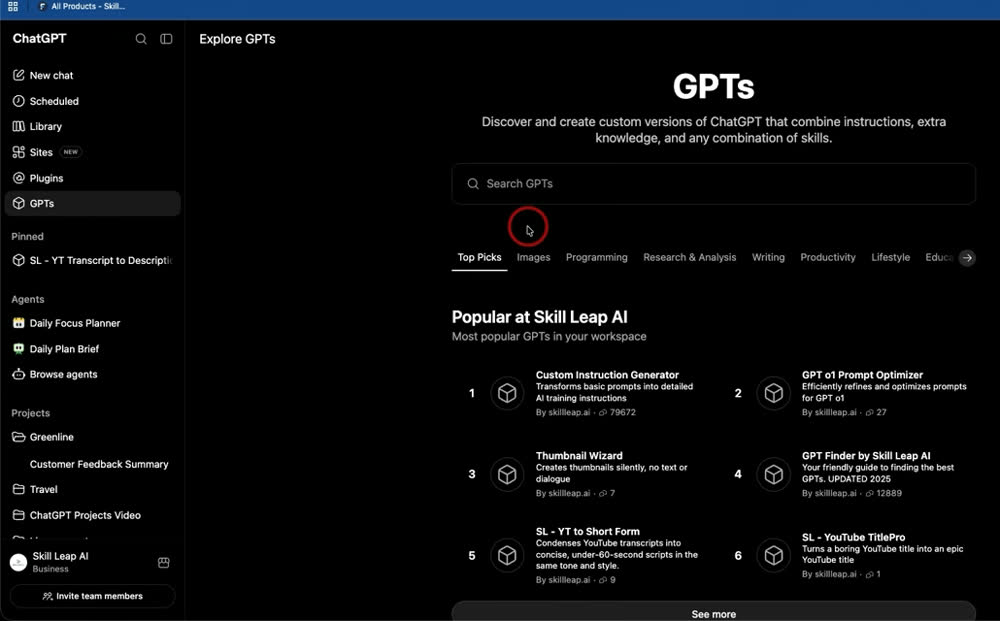Click the Popular at Skill Leap AI heading

tap(540, 317)
